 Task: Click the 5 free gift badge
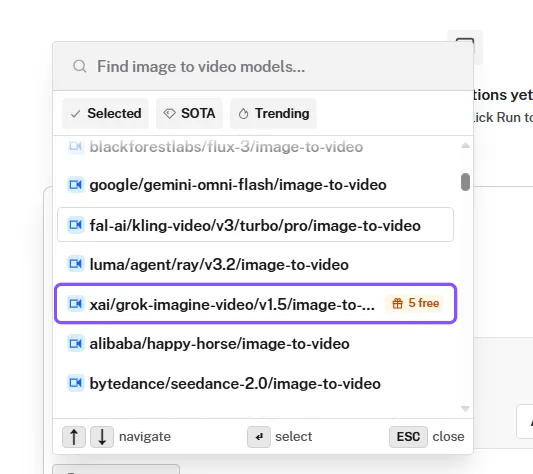click(x=415, y=303)
